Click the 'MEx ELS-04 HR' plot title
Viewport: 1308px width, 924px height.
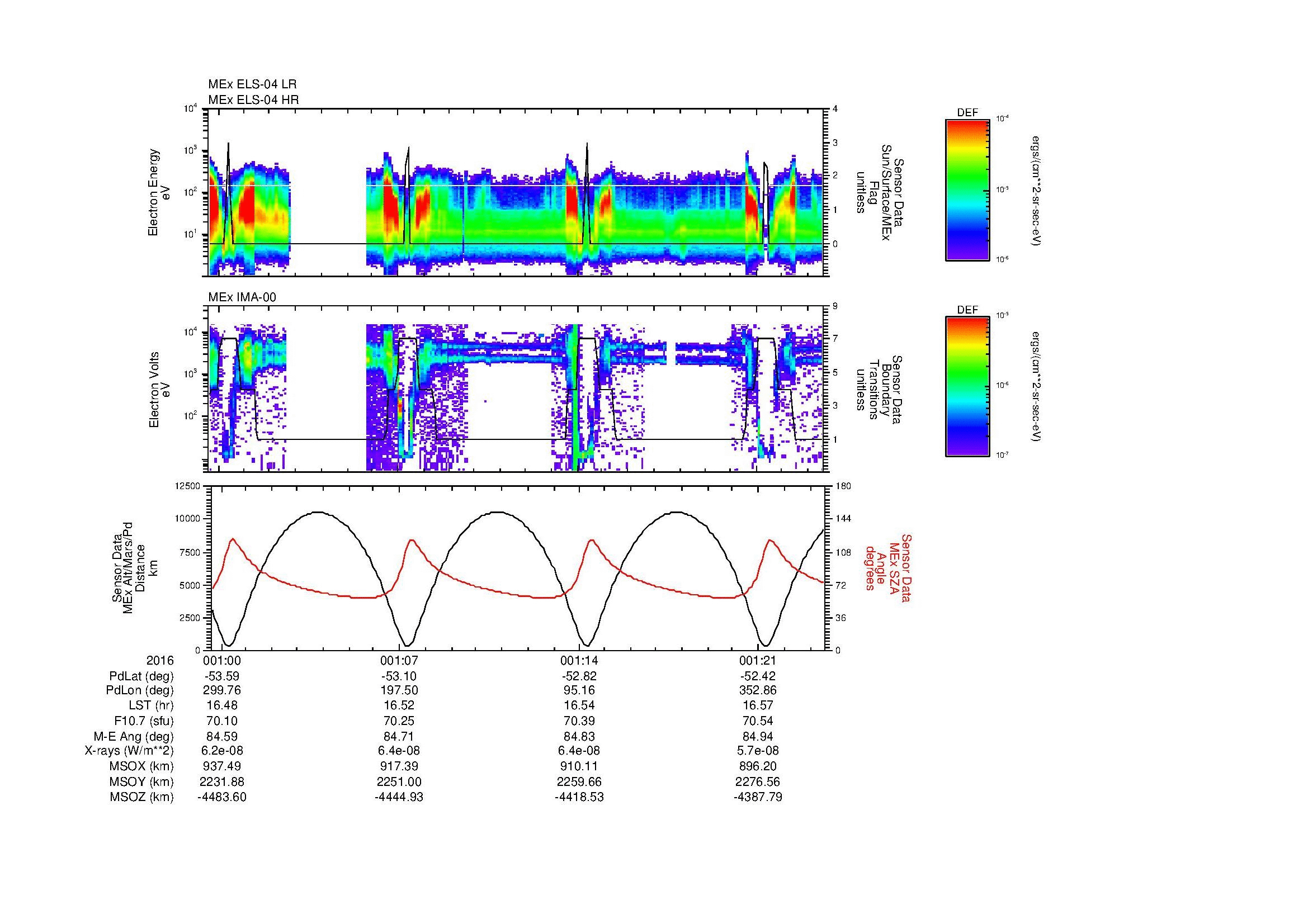pyautogui.click(x=253, y=99)
